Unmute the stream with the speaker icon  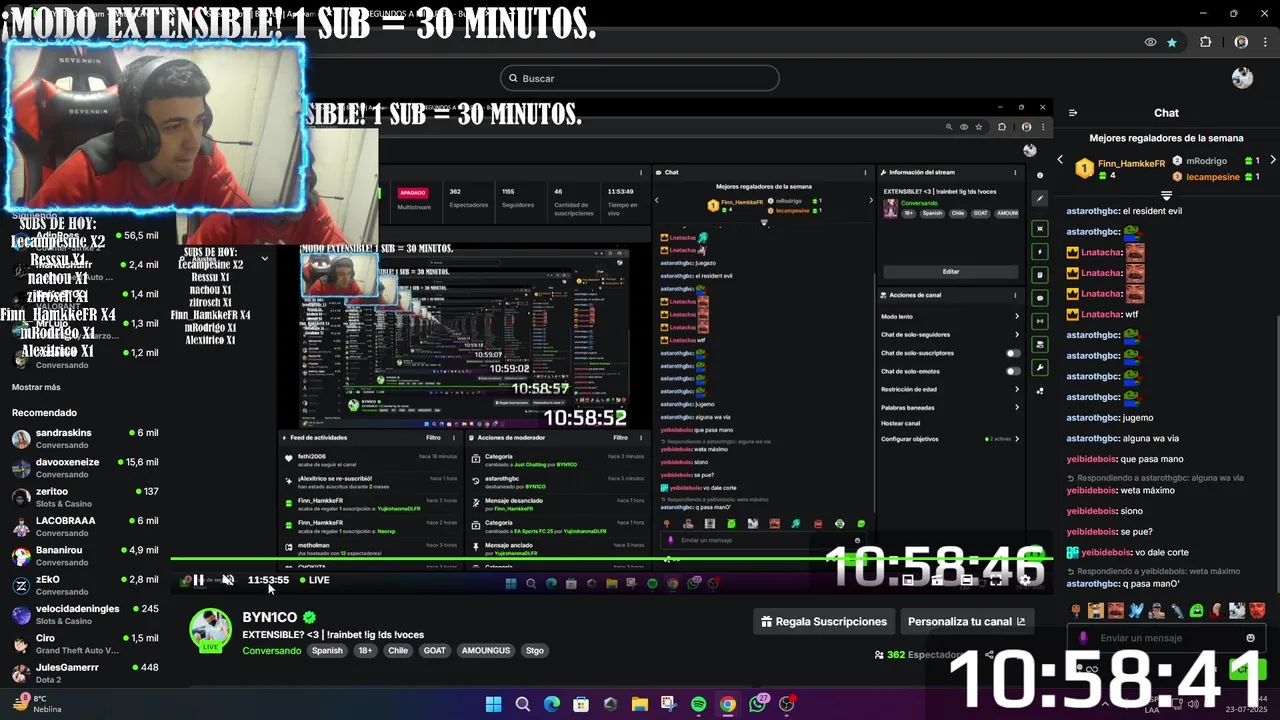[x=228, y=580]
